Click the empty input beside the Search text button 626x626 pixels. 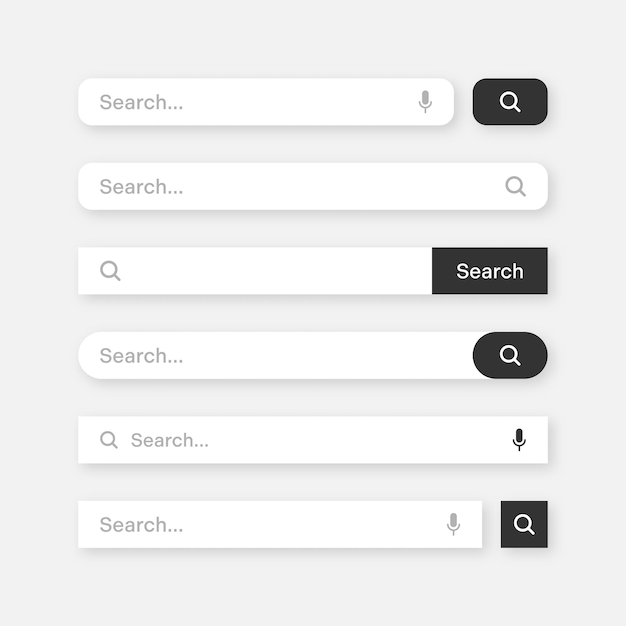(255, 271)
